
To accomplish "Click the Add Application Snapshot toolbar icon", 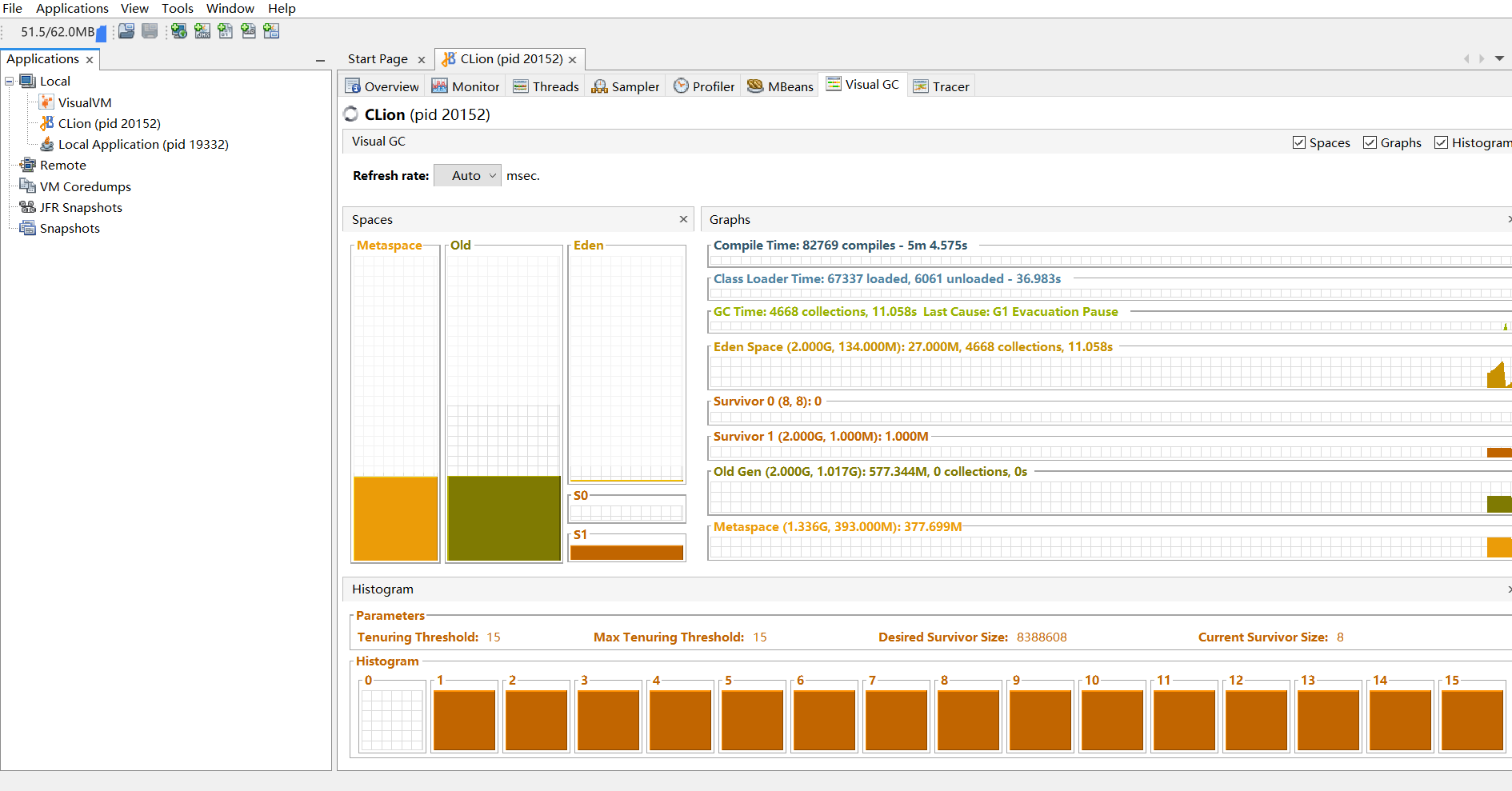I will point(272,31).
